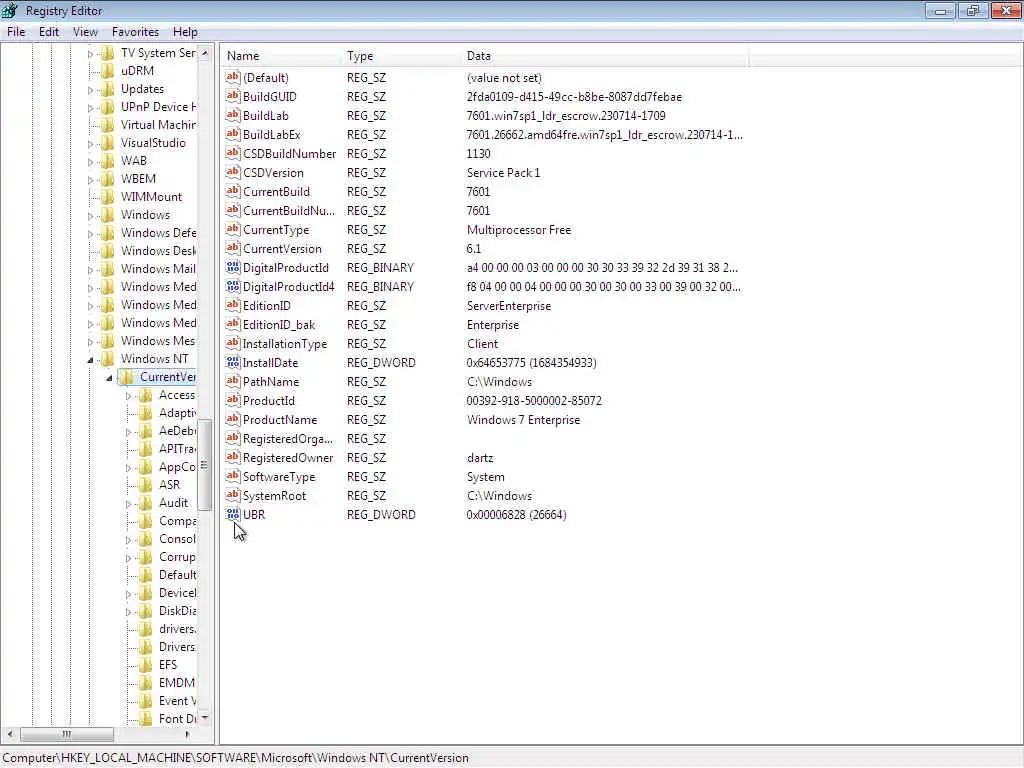Select the Windows key in tree
1024x768 pixels.
click(x=145, y=215)
